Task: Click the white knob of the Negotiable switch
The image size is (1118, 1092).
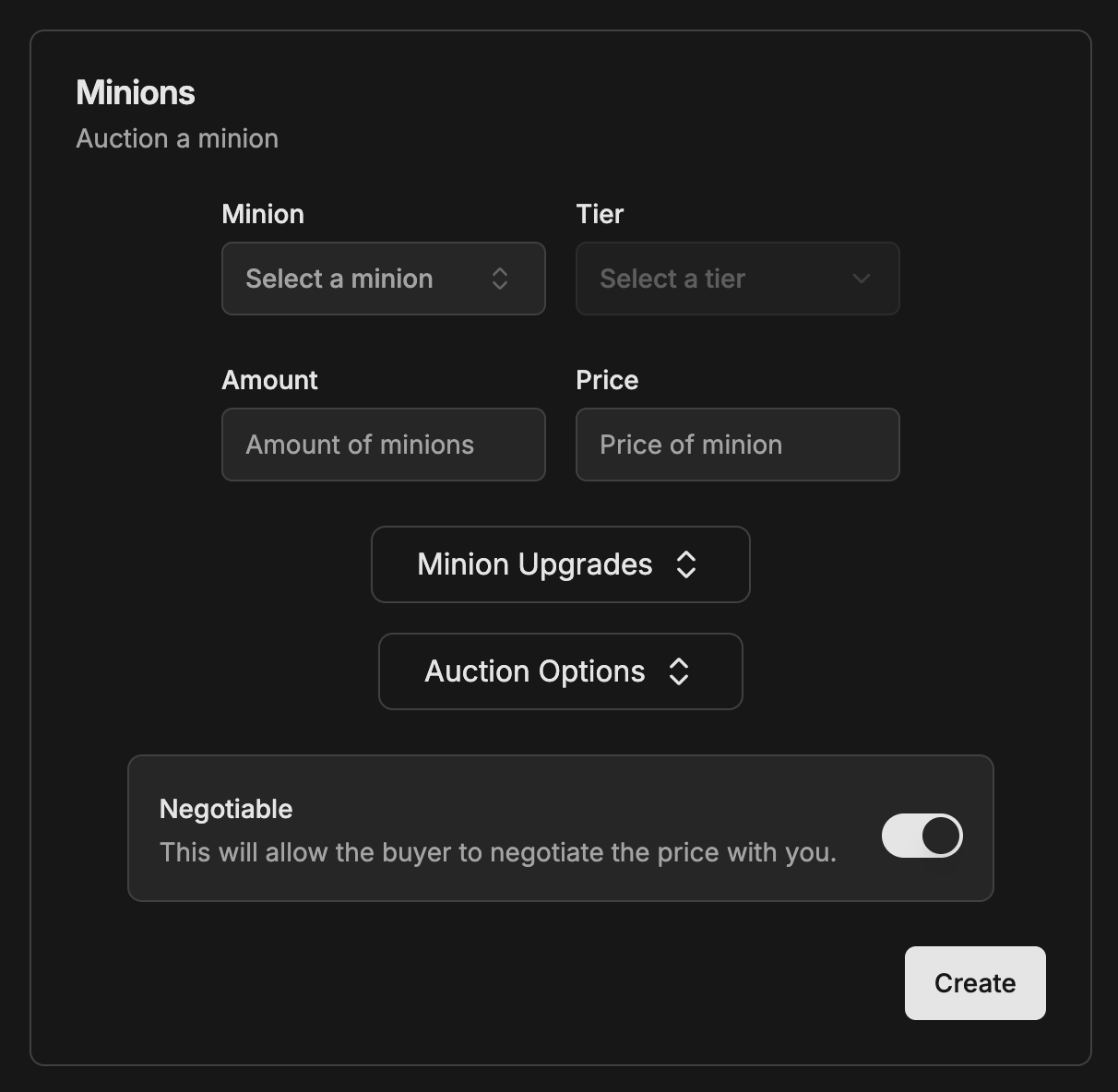Action: pyautogui.click(x=938, y=836)
